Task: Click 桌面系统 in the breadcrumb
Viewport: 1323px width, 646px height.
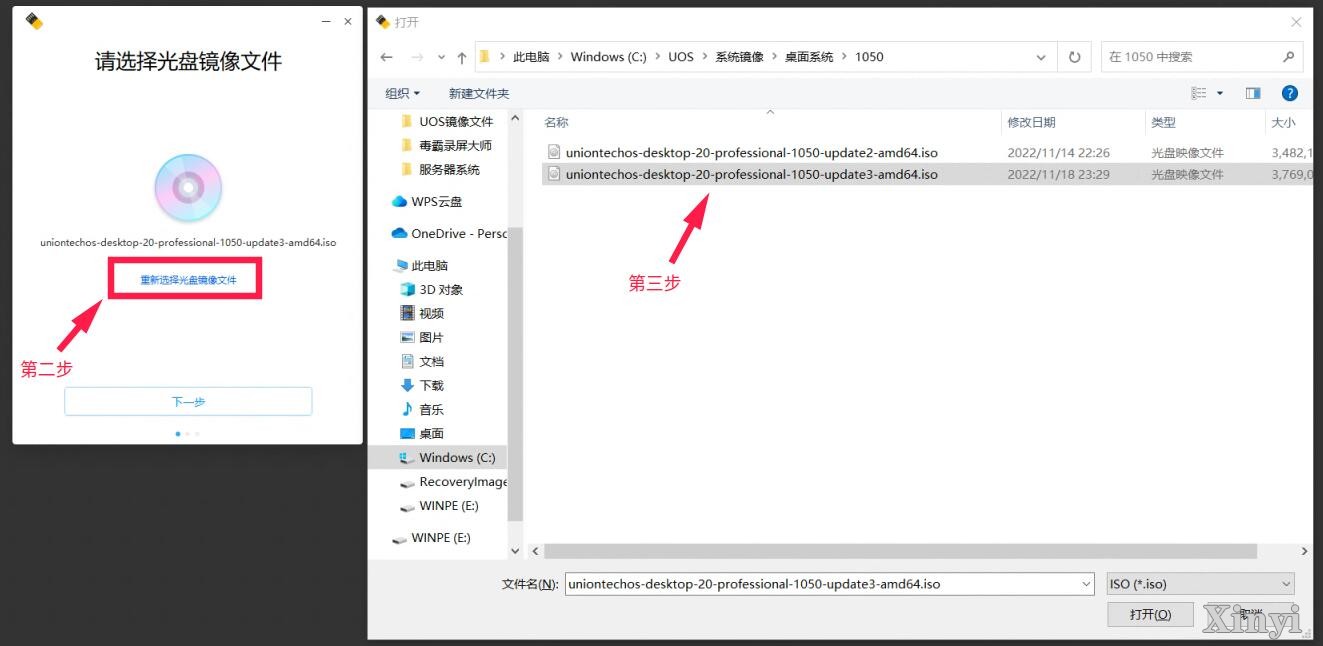Action: (x=809, y=57)
